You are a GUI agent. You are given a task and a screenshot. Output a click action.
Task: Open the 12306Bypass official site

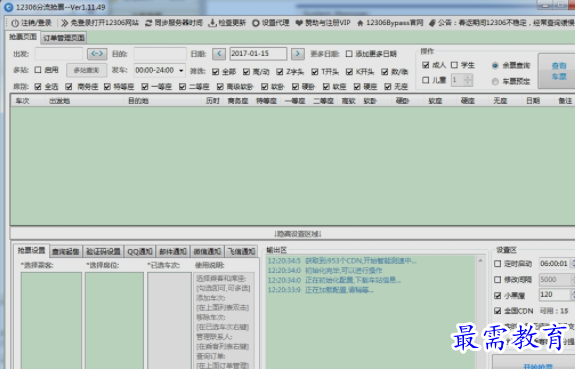click(390, 23)
